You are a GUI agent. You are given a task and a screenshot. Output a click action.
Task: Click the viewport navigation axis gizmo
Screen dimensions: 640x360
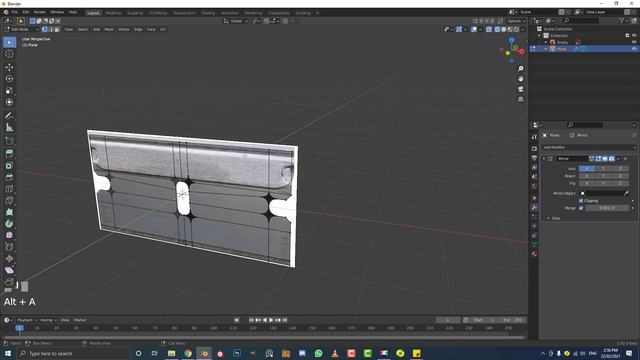512,50
